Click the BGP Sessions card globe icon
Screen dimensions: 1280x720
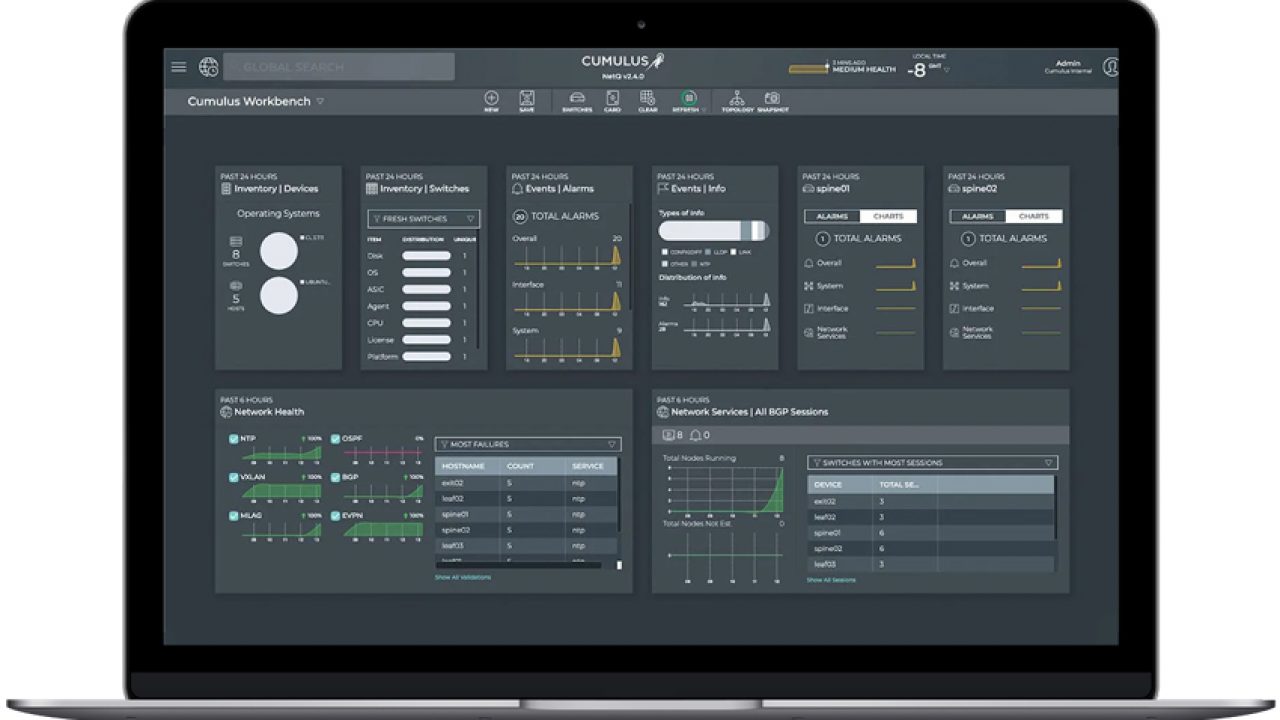point(663,411)
